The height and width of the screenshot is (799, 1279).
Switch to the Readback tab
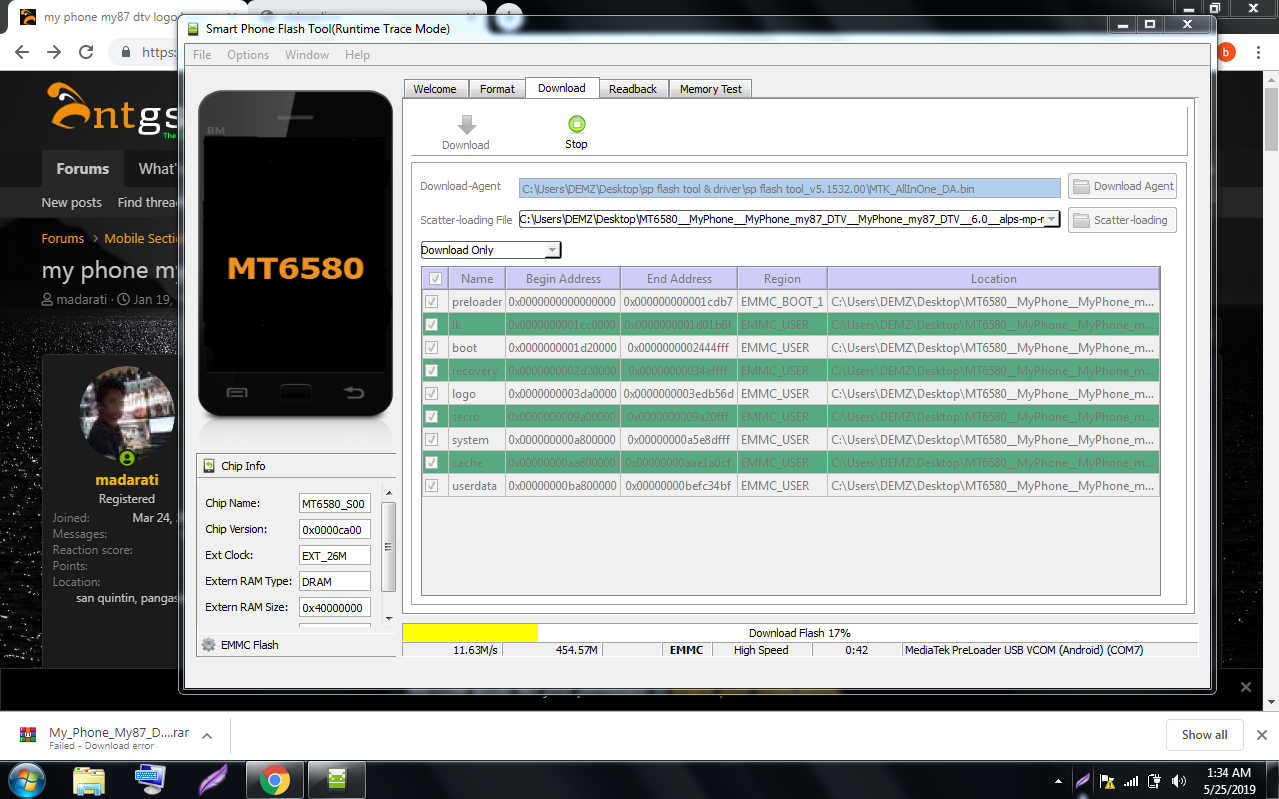[x=633, y=89]
